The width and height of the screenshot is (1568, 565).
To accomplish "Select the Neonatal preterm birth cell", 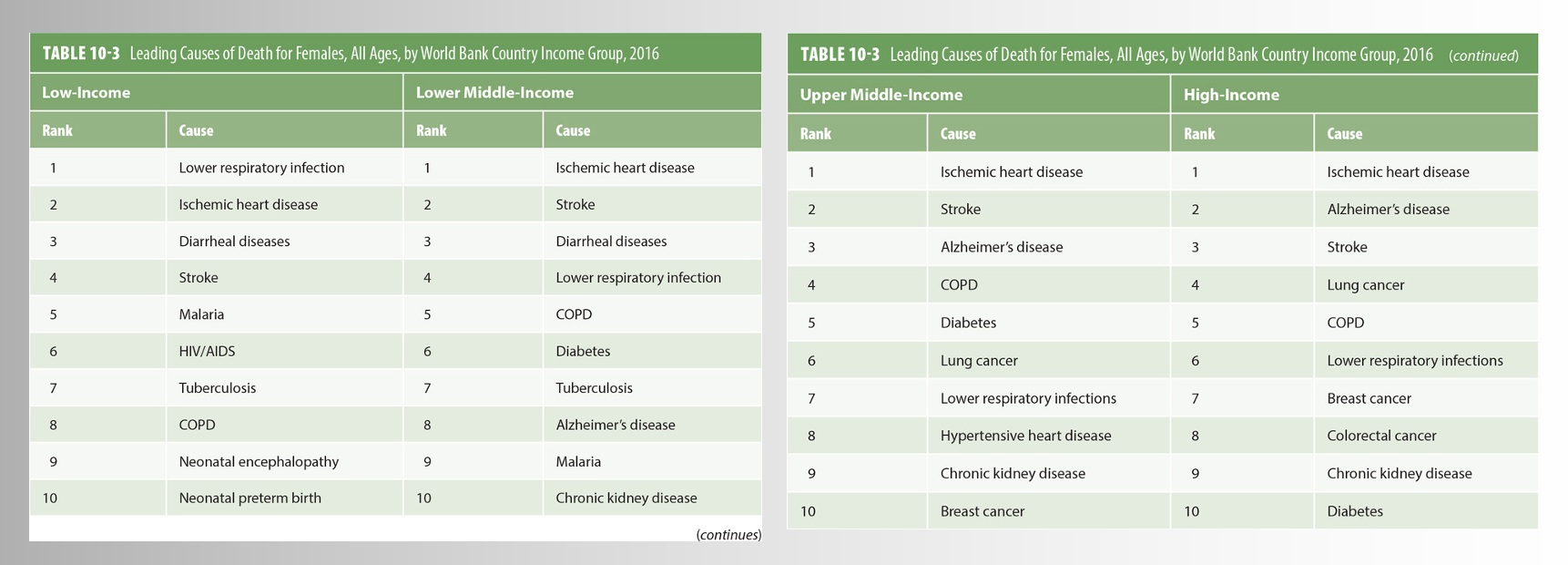I will coord(249,498).
